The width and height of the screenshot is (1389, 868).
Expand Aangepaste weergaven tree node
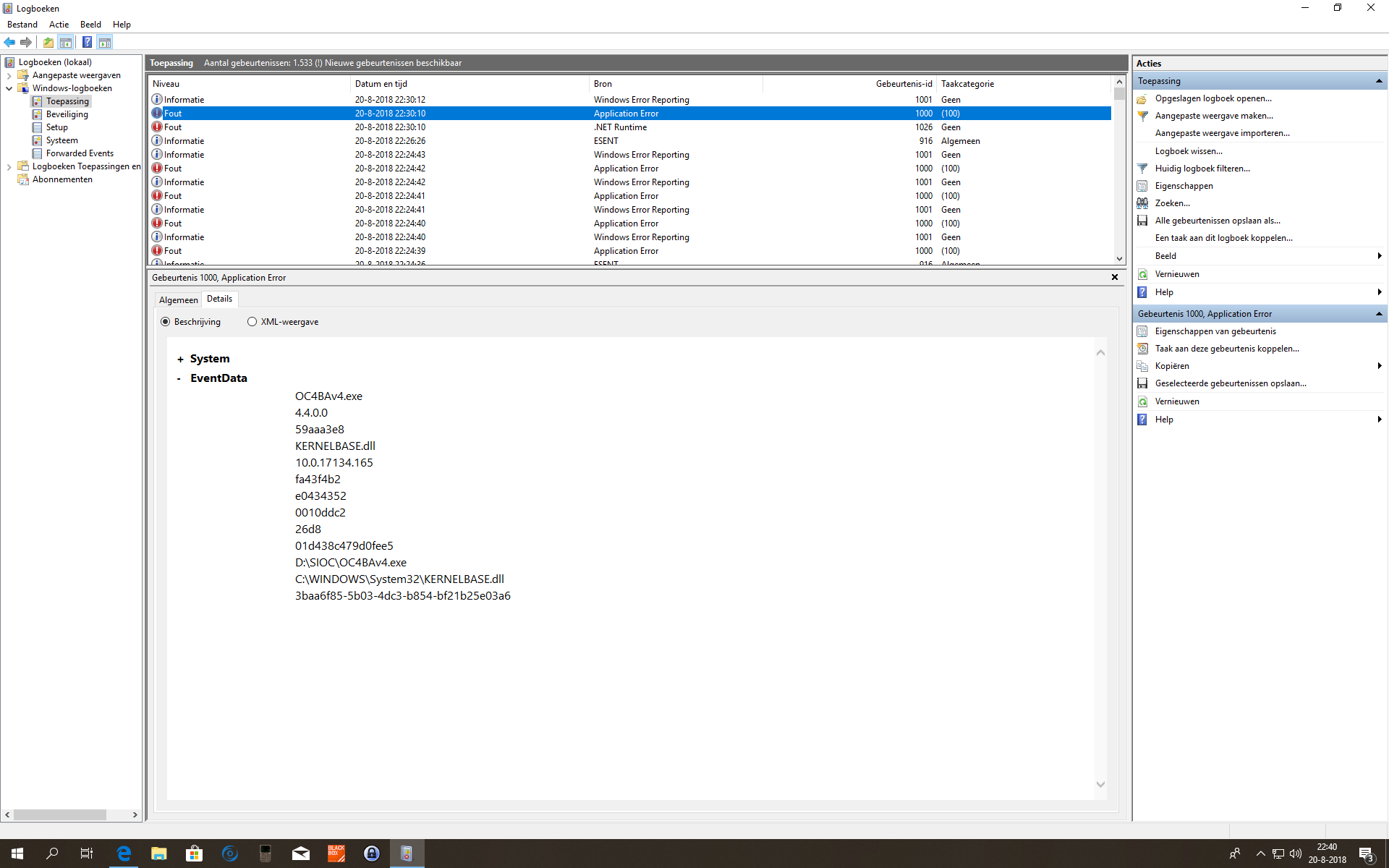tap(9, 75)
